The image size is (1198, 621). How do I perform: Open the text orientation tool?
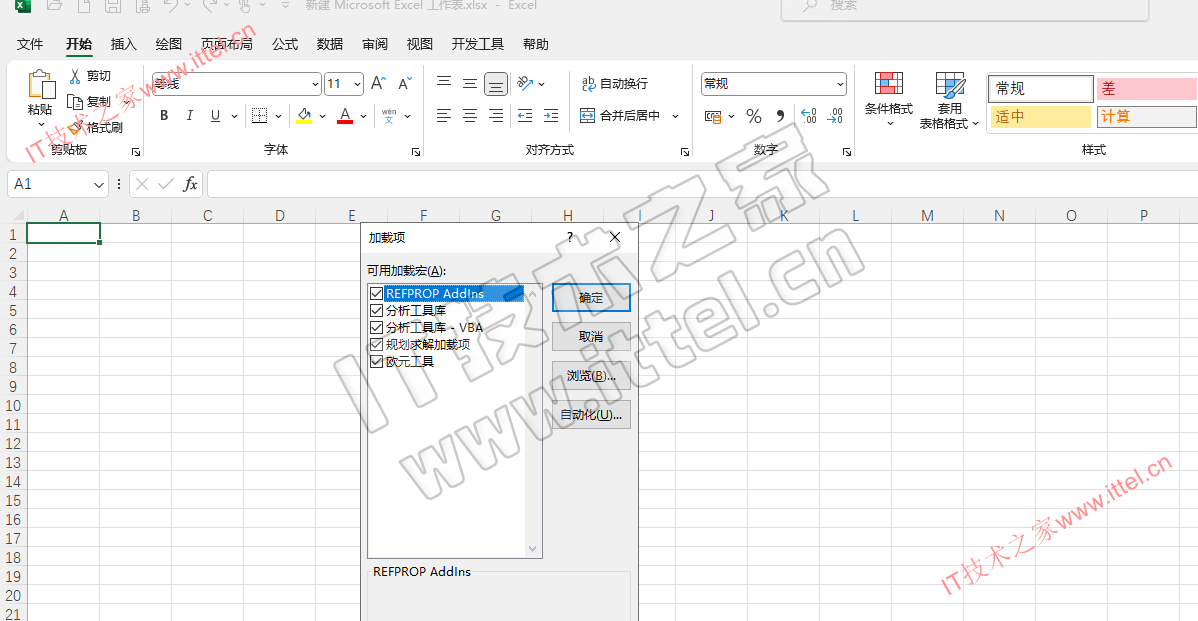click(x=525, y=82)
